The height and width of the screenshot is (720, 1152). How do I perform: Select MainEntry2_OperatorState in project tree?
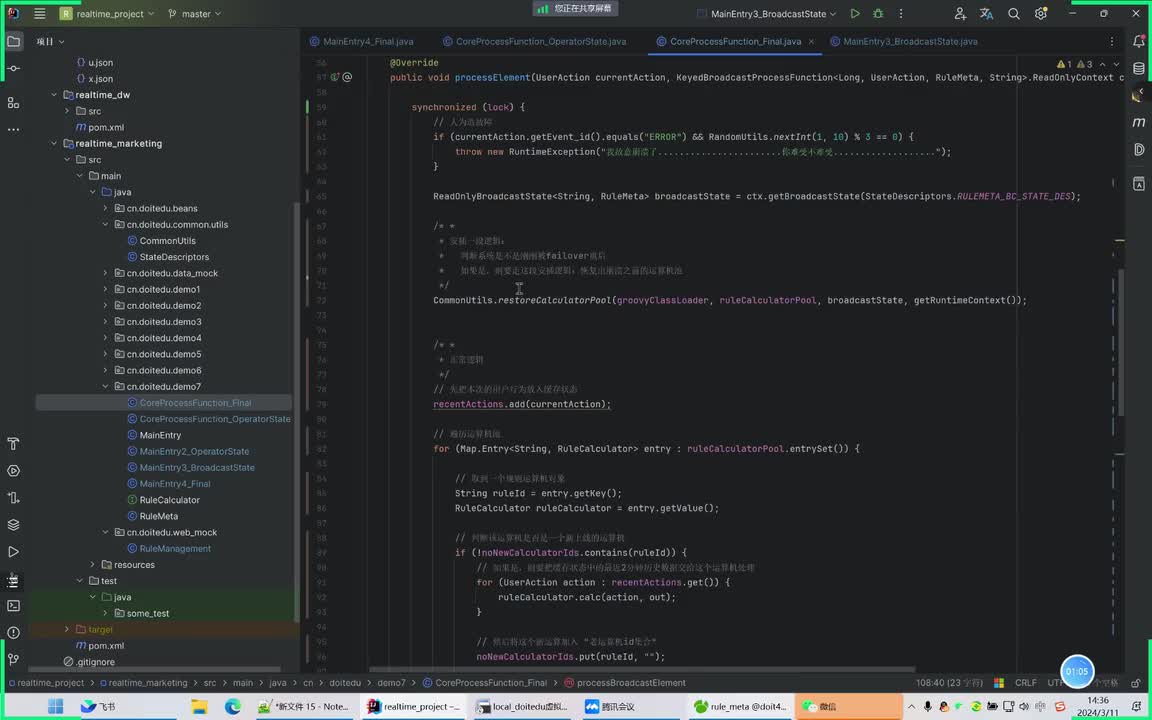(x=194, y=451)
